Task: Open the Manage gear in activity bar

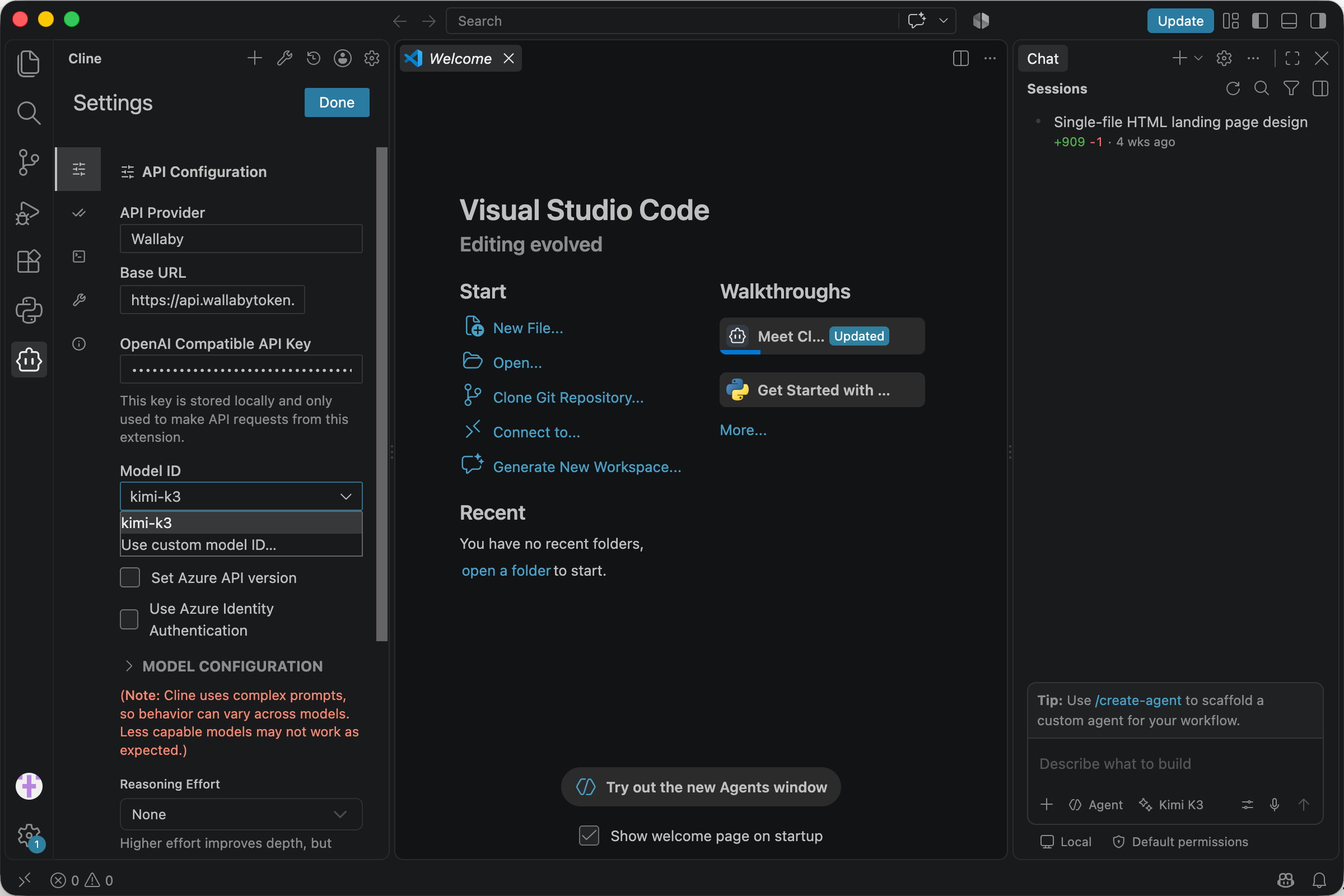Action: [x=29, y=837]
